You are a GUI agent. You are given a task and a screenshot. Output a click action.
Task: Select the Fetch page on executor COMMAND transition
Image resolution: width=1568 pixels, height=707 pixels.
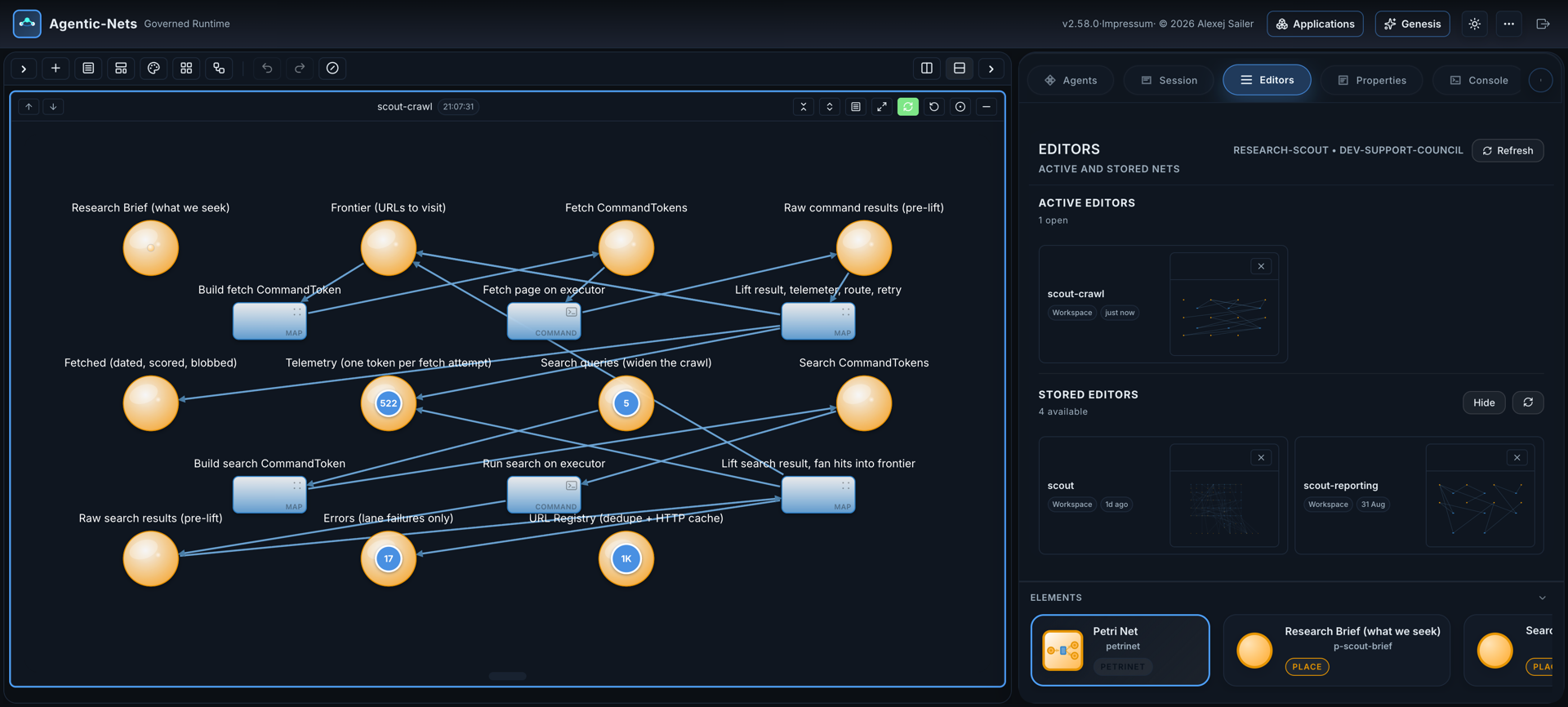tap(544, 321)
